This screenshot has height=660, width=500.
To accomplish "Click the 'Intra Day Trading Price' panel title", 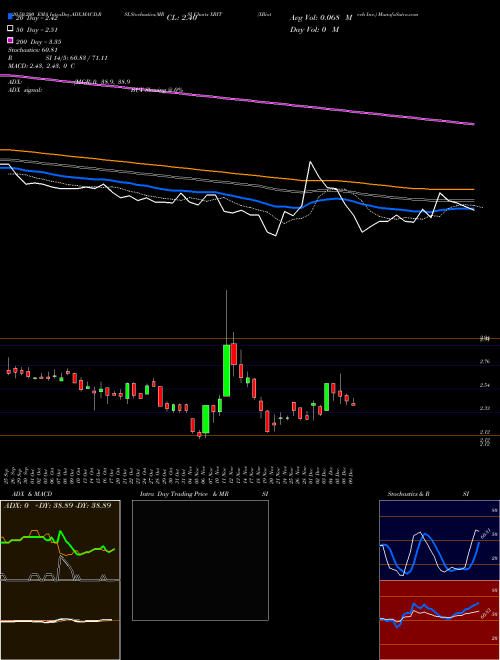I will click(x=174, y=494).
